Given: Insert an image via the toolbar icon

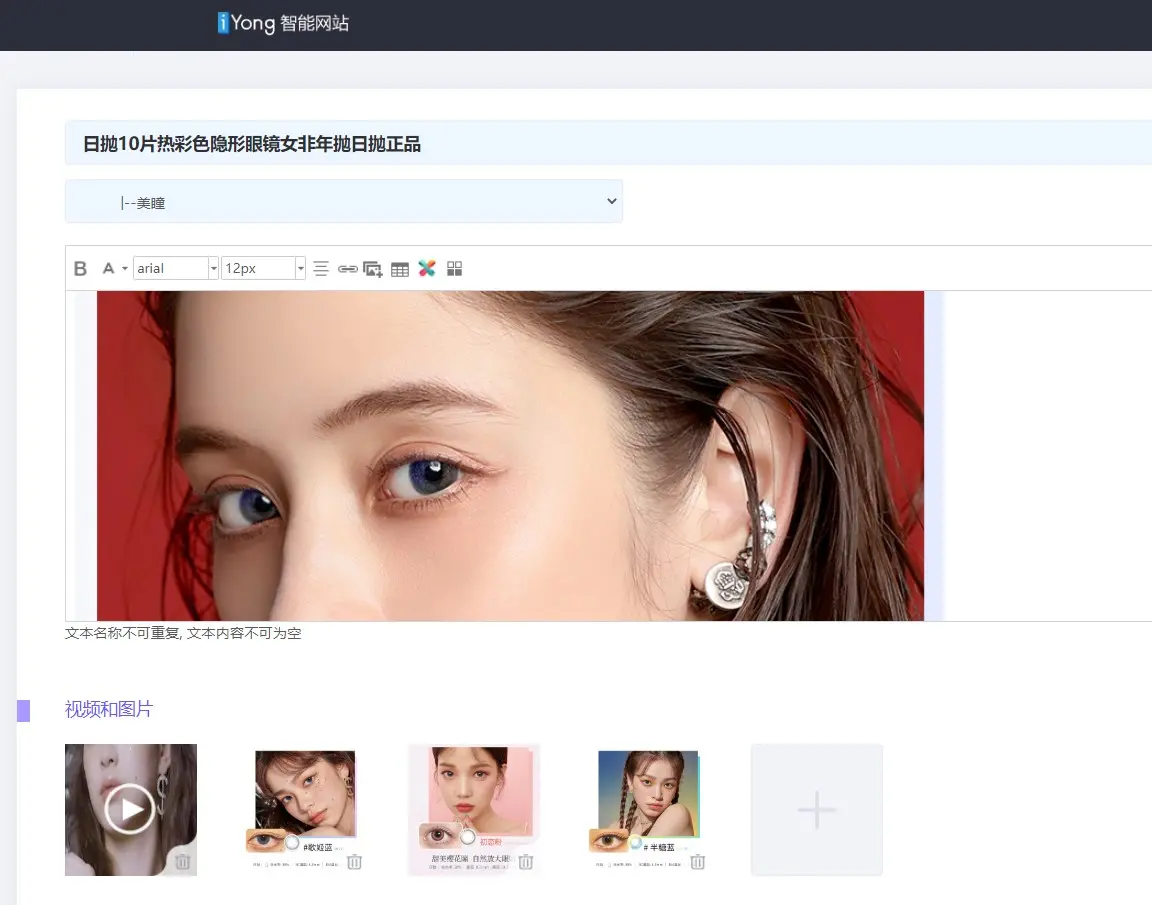Looking at the screenshot, I should [372, 268].
